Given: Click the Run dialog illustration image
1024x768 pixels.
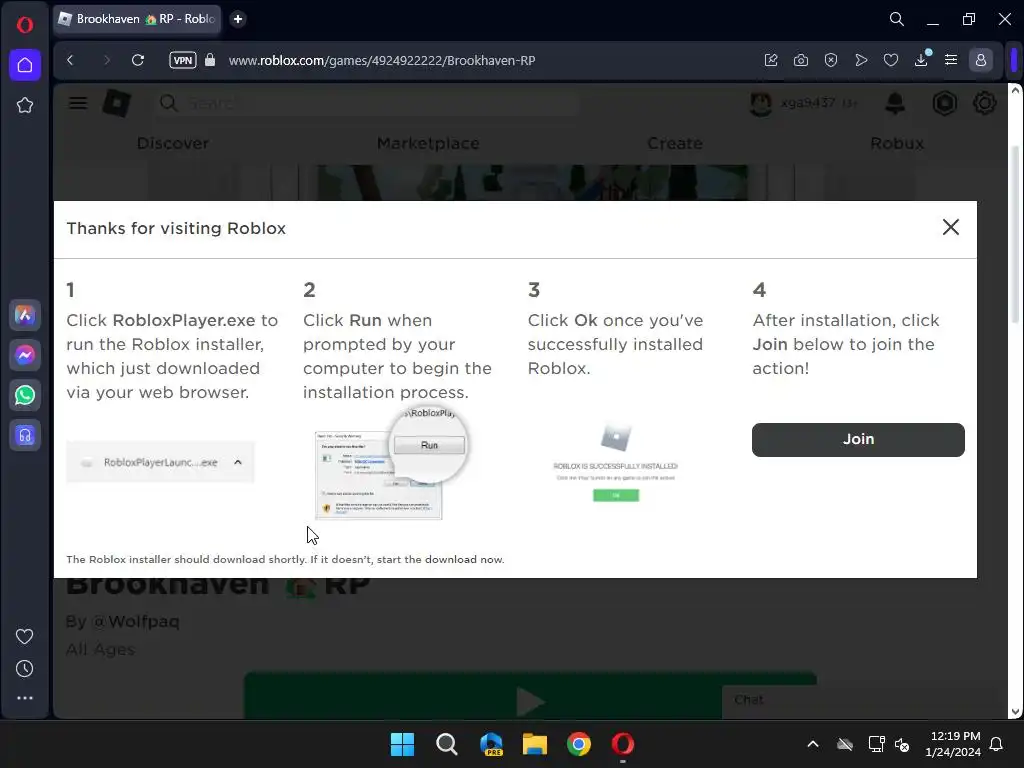Looking at the screenshot, I should pyautogui.click(x=392, y=462).
